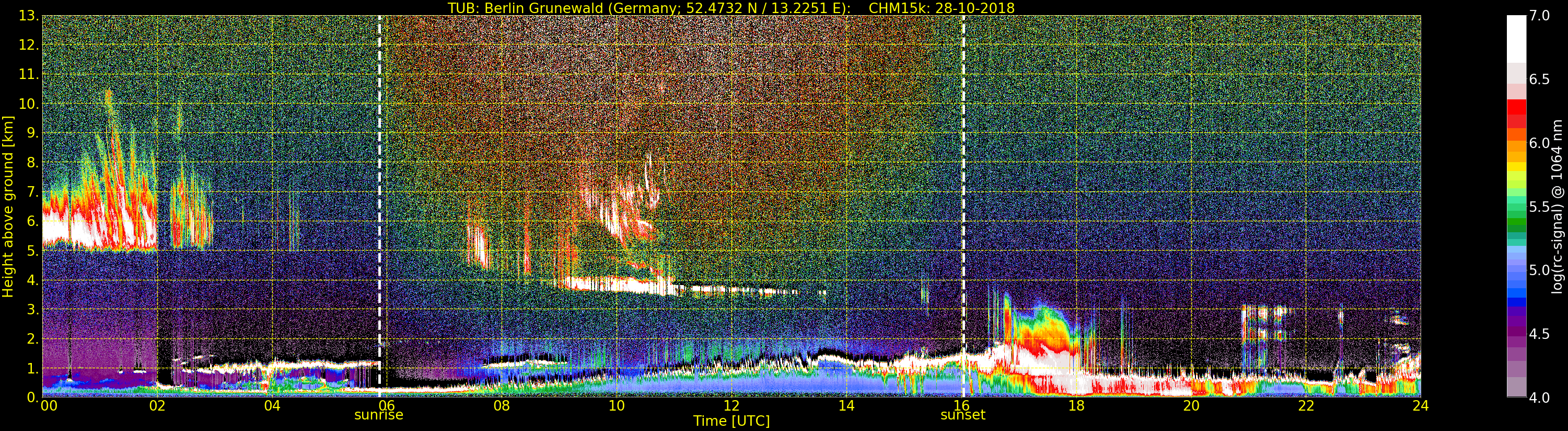Click the 'CHM15k: 28-10-2018' title text

tap(942, 8)
